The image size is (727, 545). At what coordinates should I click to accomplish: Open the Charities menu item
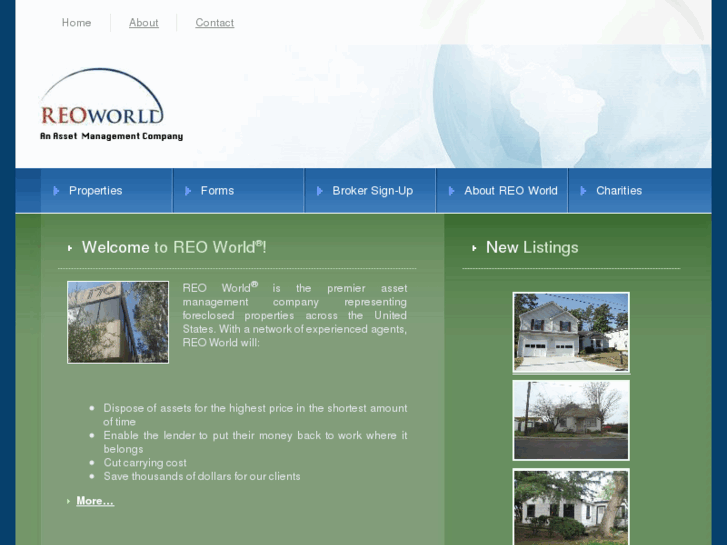coord(619,191)
